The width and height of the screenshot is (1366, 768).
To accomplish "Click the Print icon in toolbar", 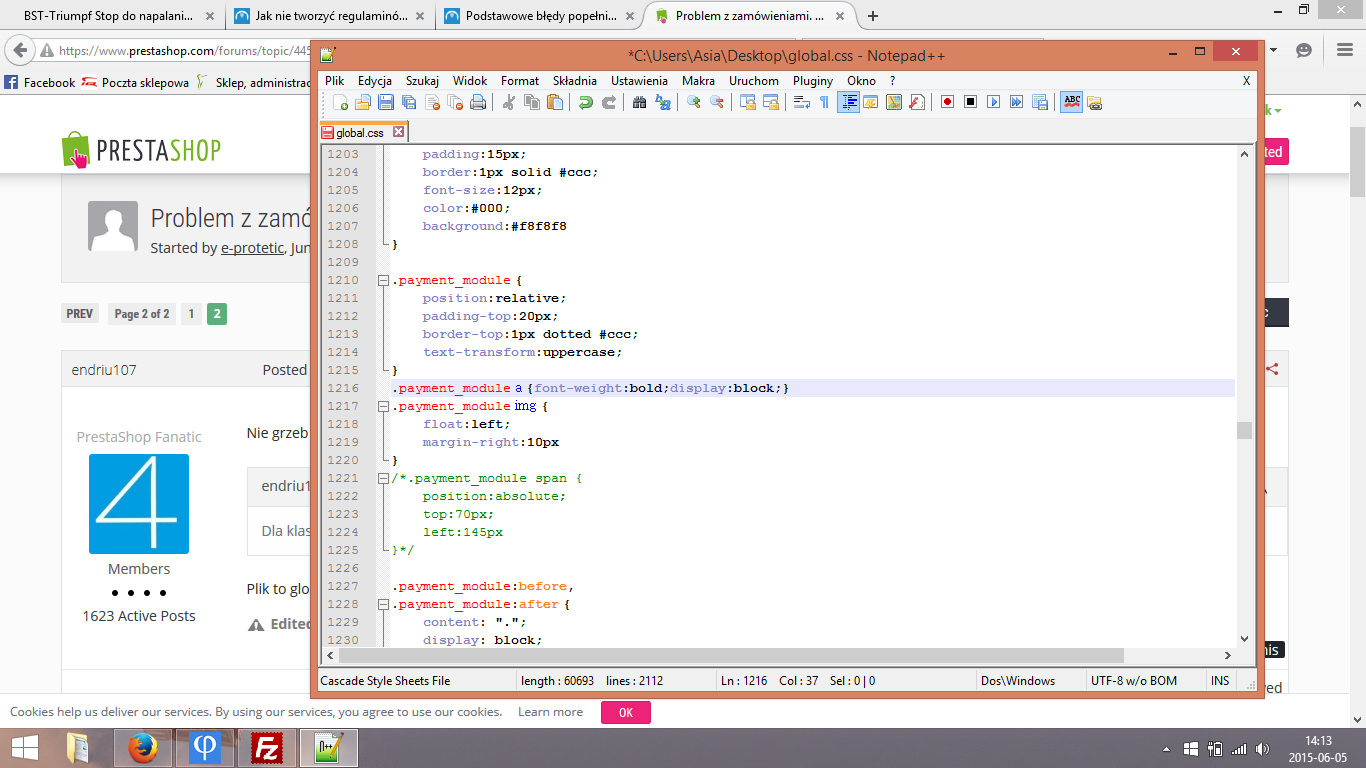I will click(x=478, y=102).
